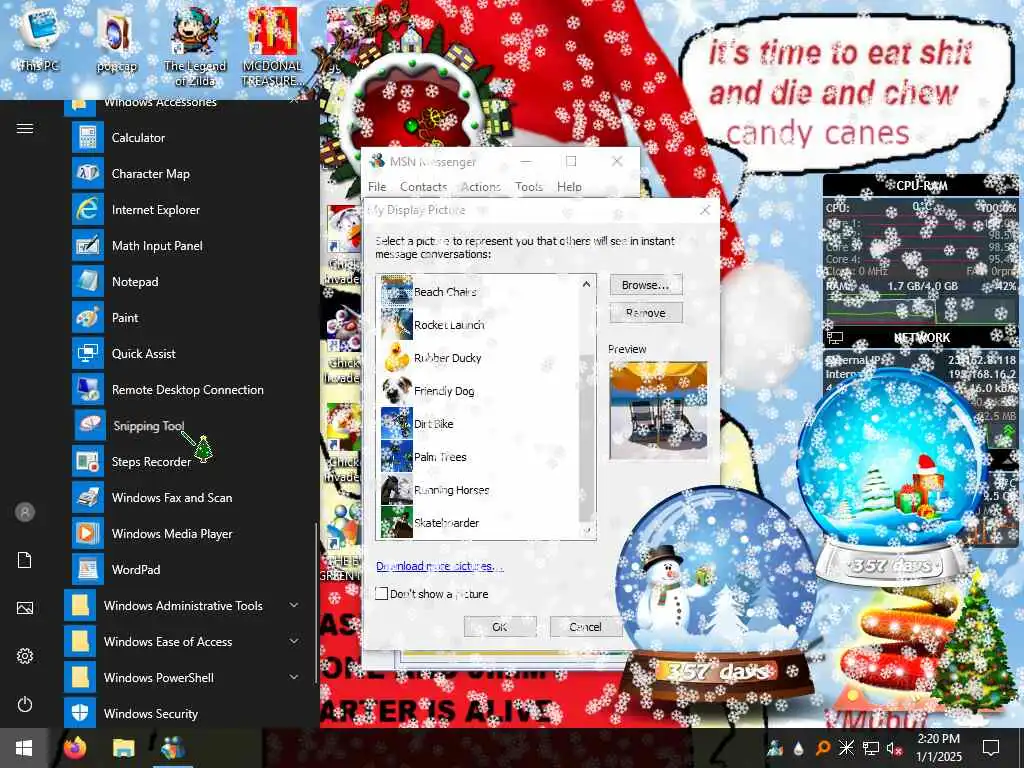
Task: Click picture list scroll-down arrow
Action: pos(586,530)
